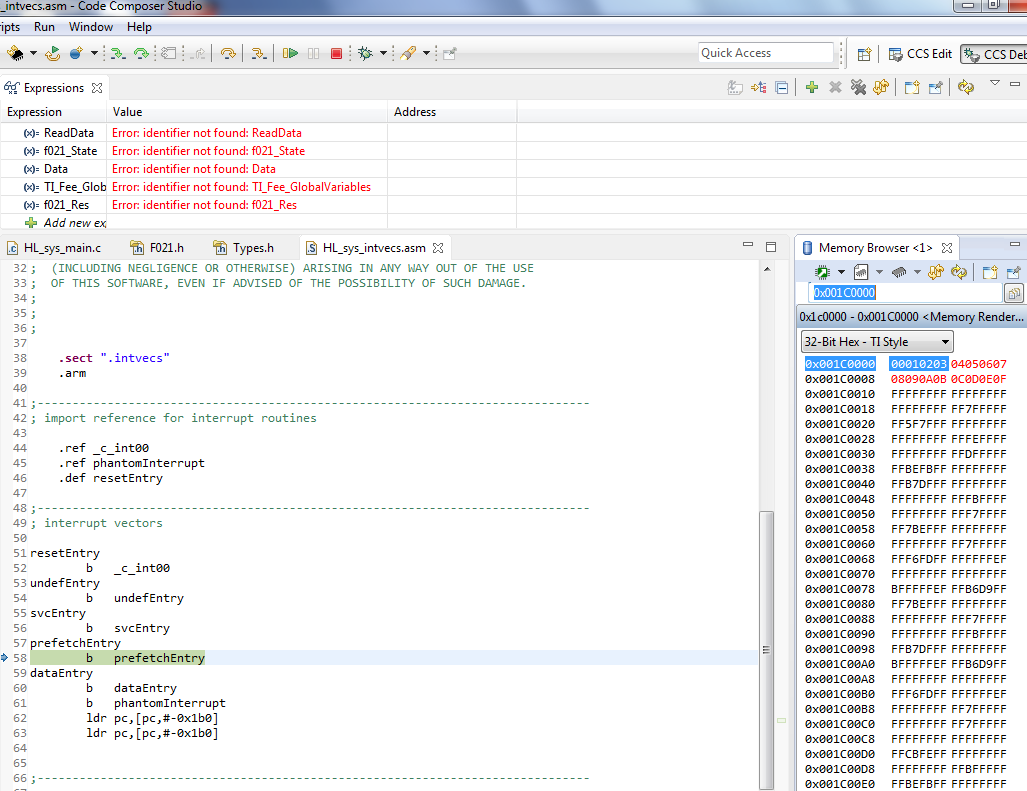Click the editor vertical scrollbar
The image size is (1027, 791).
click(x=766, y=650)
